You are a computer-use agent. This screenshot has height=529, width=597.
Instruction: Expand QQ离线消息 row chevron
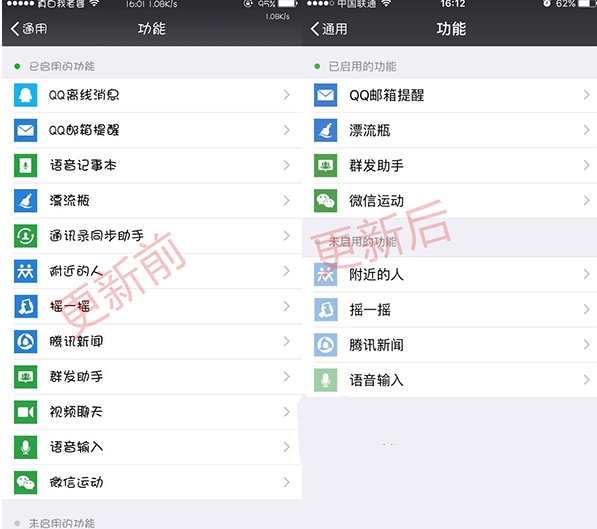click(x=287, y=95)
